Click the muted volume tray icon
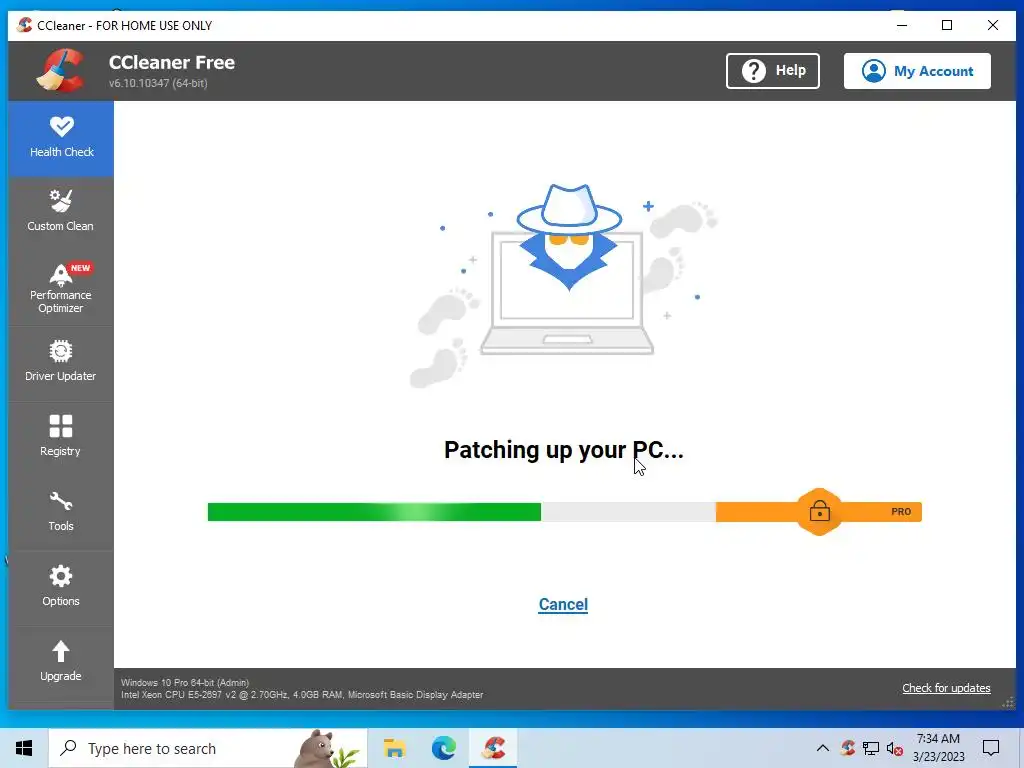Screen dimensions: 1024x768 tap(894, 748)
